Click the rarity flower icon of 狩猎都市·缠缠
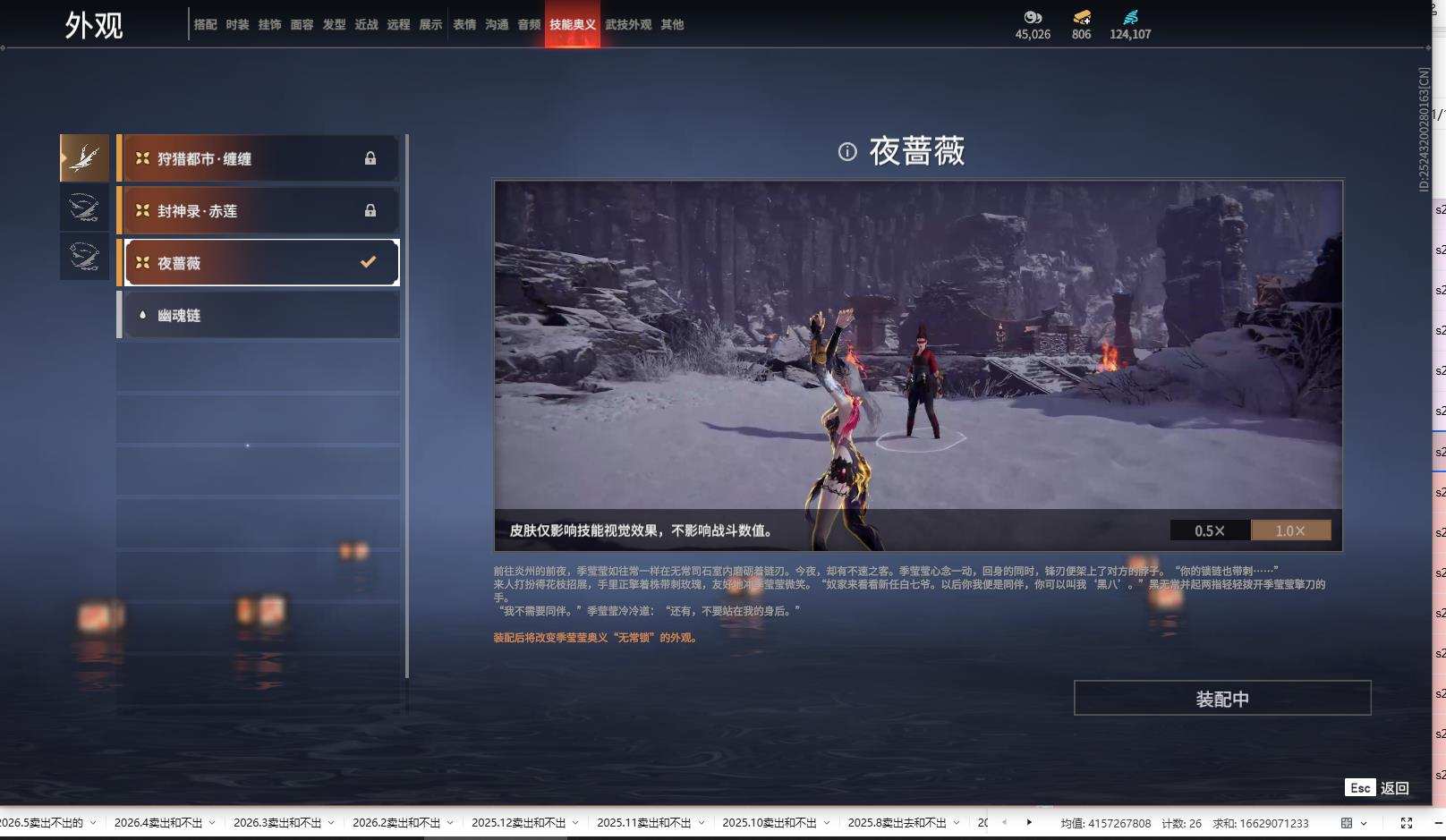Image resolution: width=1446 pixels, height=840 pixels. 142,158
